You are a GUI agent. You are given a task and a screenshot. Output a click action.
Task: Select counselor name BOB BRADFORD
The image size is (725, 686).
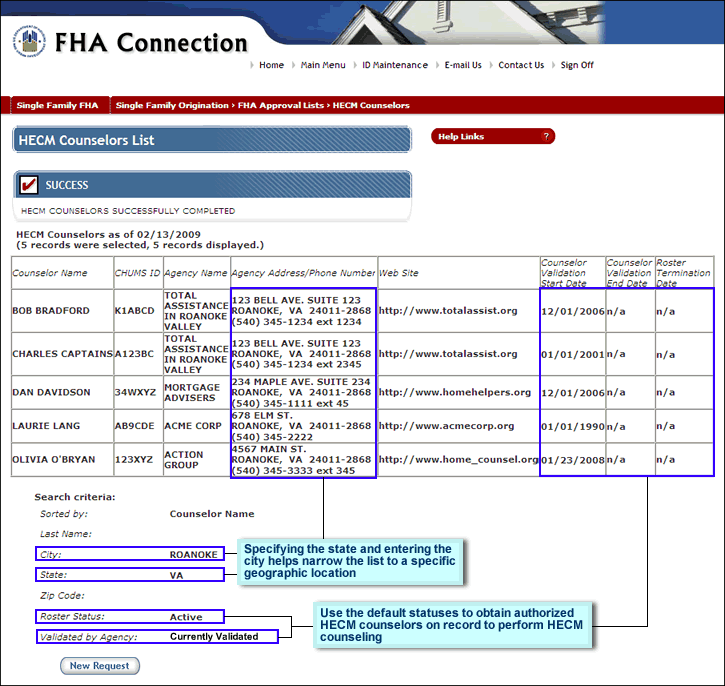coord(51,311)
